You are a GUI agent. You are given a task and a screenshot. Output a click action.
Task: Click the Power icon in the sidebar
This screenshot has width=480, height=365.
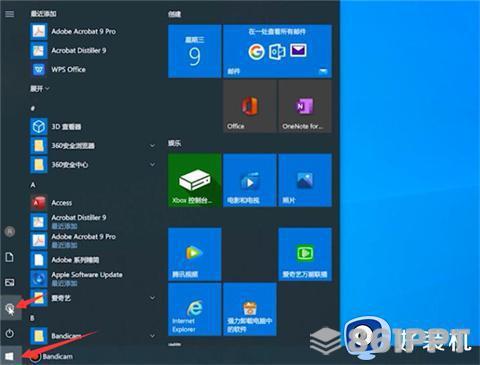pyautogui.click(x=10, y=333)
